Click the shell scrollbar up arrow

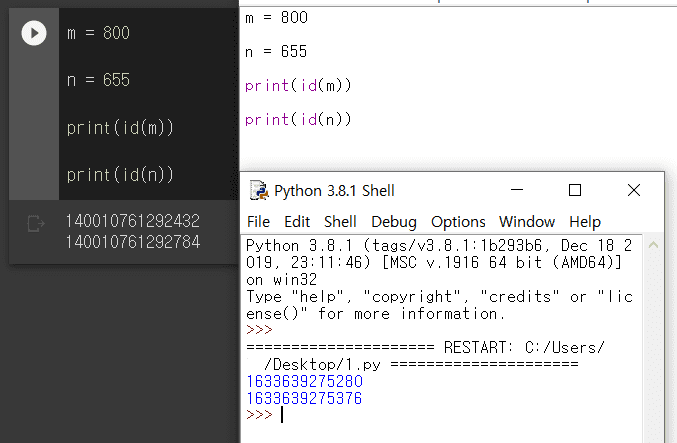pyautogui.click(x=653, y=245)
